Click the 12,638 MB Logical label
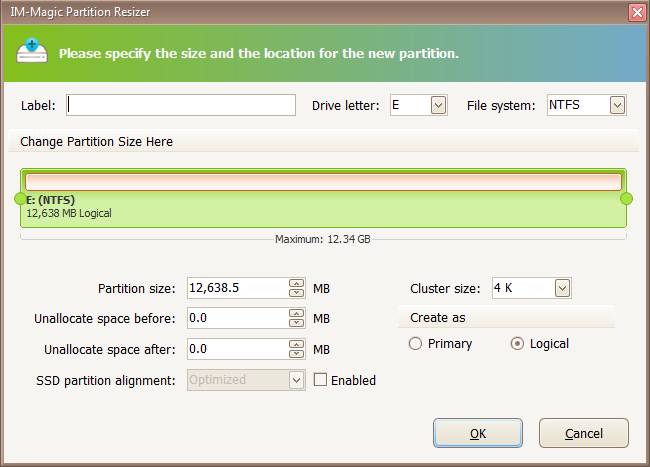Screen dimensions: 650x467 coord(69,213)
